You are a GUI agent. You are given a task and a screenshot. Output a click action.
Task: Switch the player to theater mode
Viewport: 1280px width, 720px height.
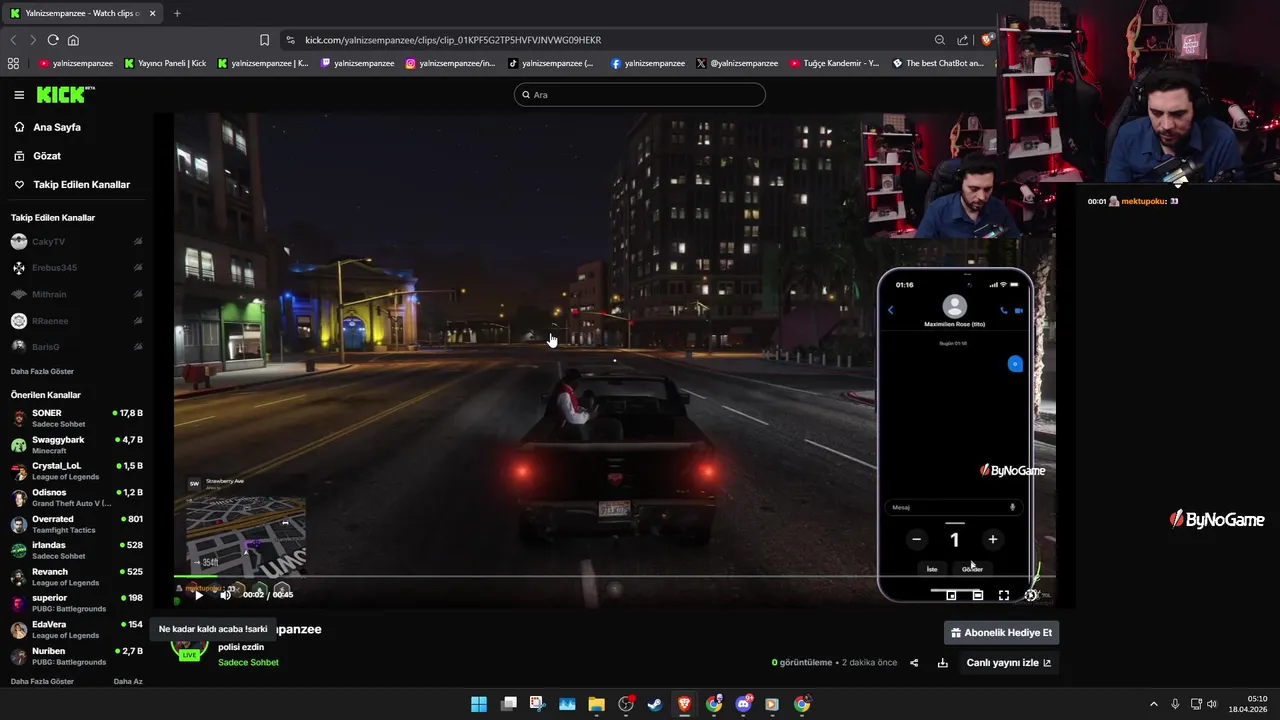click(x=977, y=595)
